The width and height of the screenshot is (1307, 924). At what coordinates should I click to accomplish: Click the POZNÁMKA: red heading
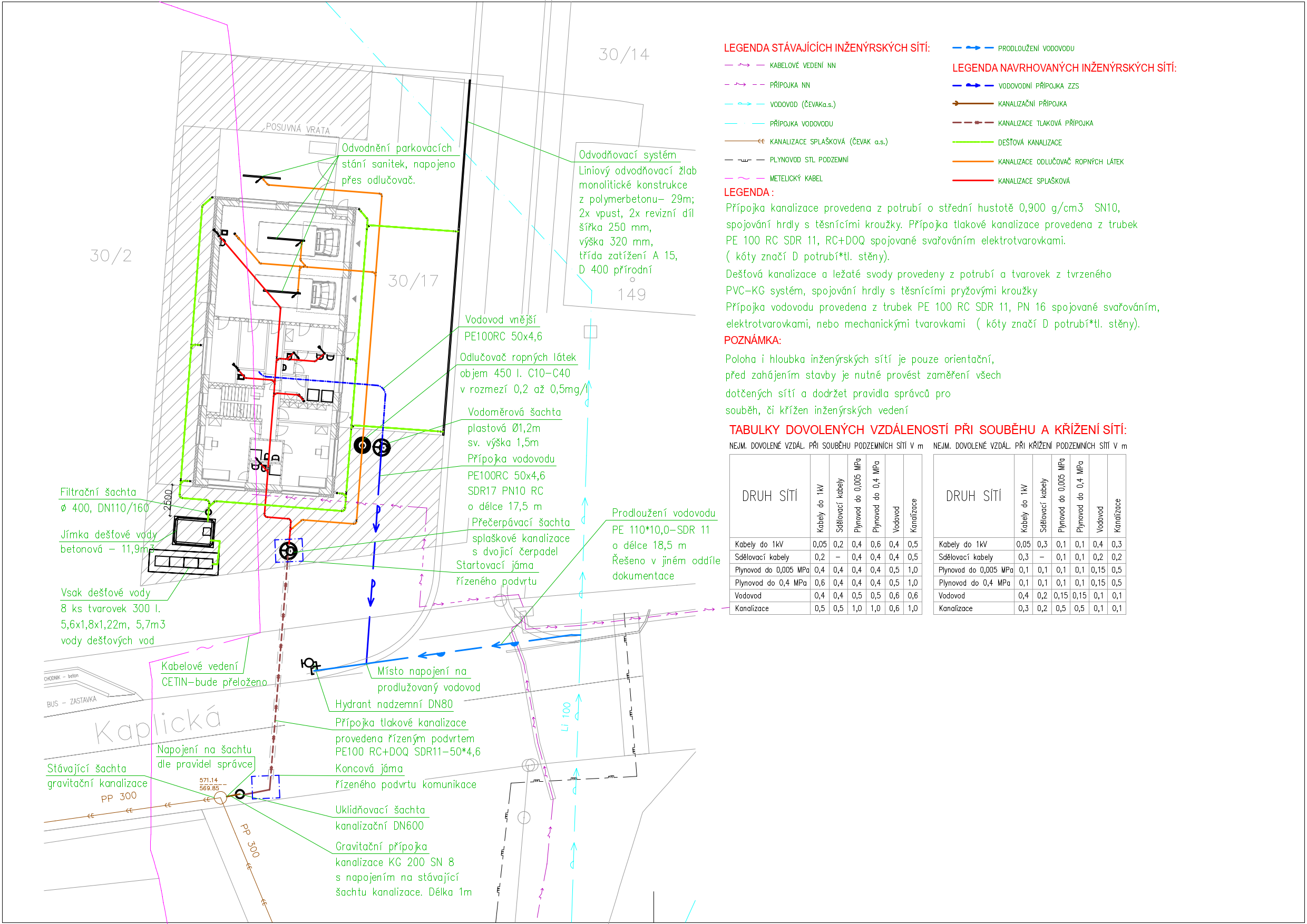pyautogui.click(x=752, y=340)
